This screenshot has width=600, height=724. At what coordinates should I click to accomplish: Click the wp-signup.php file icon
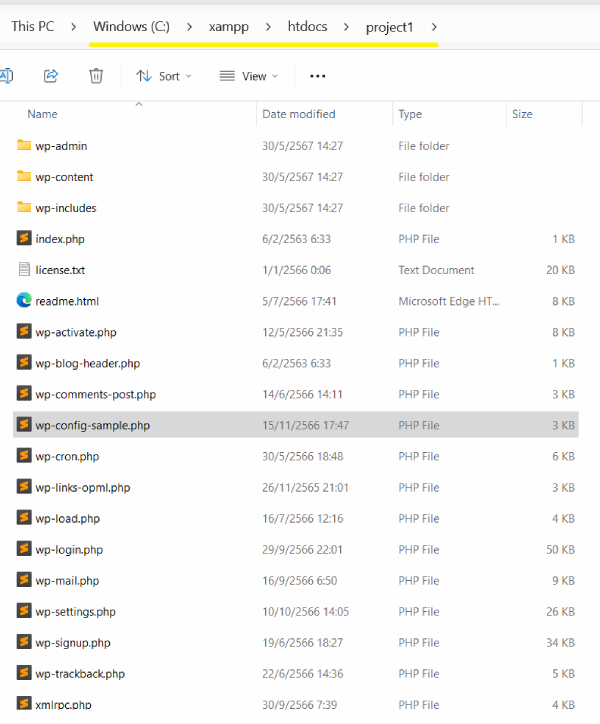tap(24, 641)
